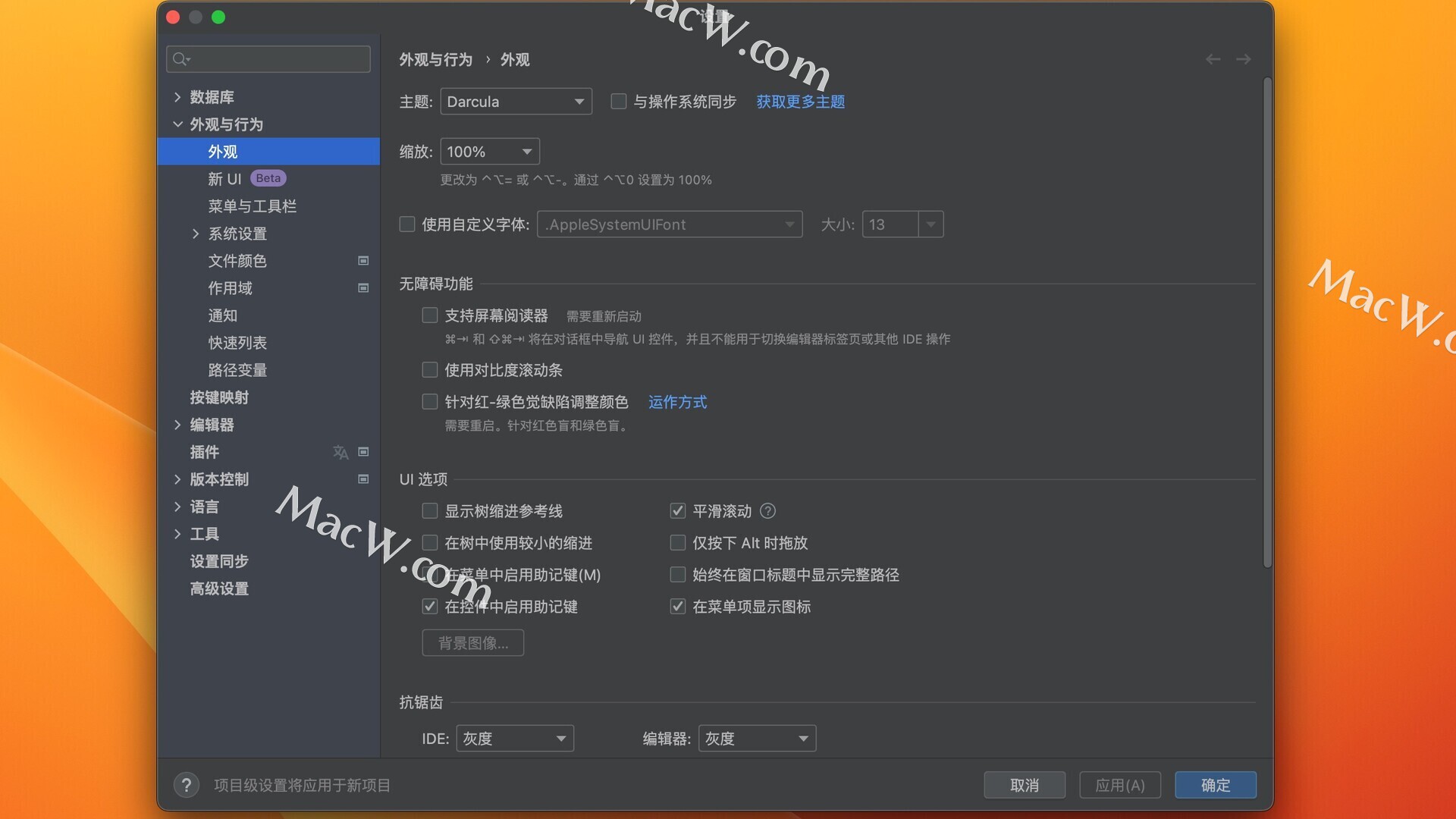Toggle 针对红-绿色觉缺陷调整颜色 checkbox

click(430, 402)
